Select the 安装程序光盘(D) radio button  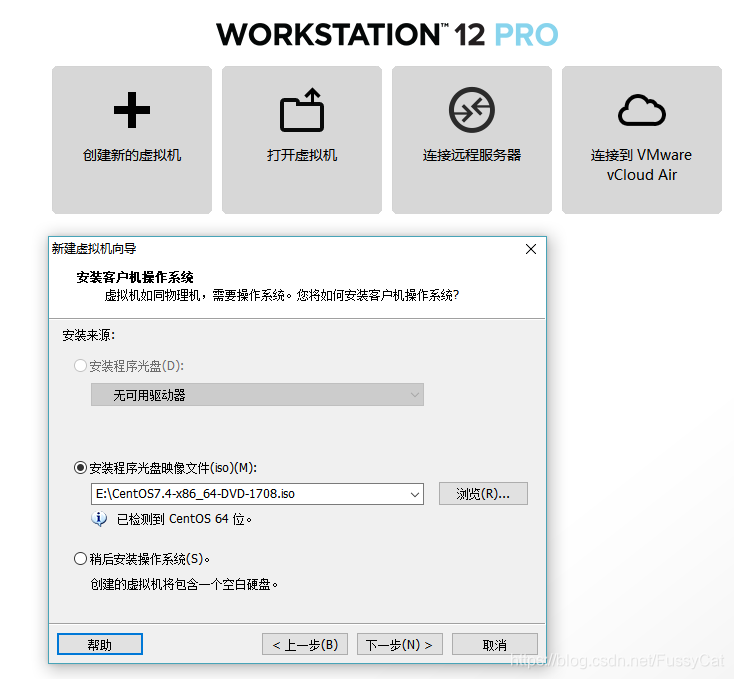(81, 365)
